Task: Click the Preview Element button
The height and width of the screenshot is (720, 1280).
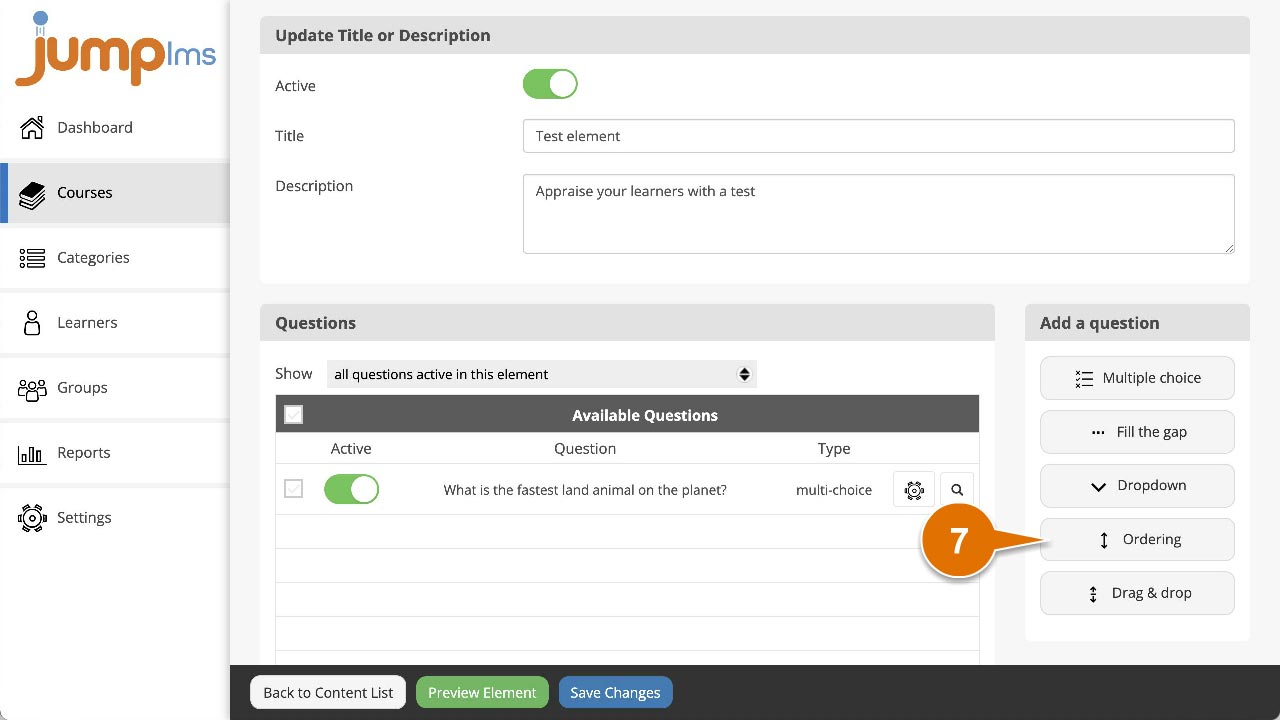Action: pos(482,693)
